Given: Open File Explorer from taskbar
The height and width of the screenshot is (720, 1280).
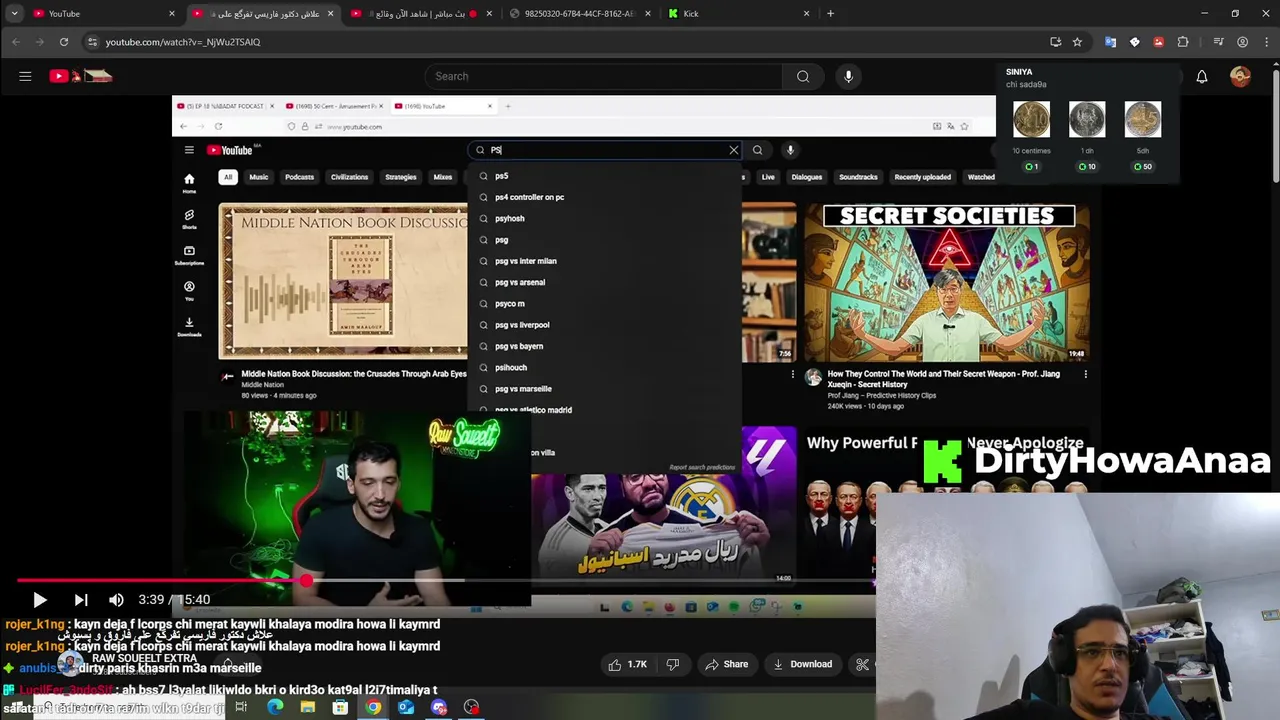Looking at the screenshot, I should 308,707.
